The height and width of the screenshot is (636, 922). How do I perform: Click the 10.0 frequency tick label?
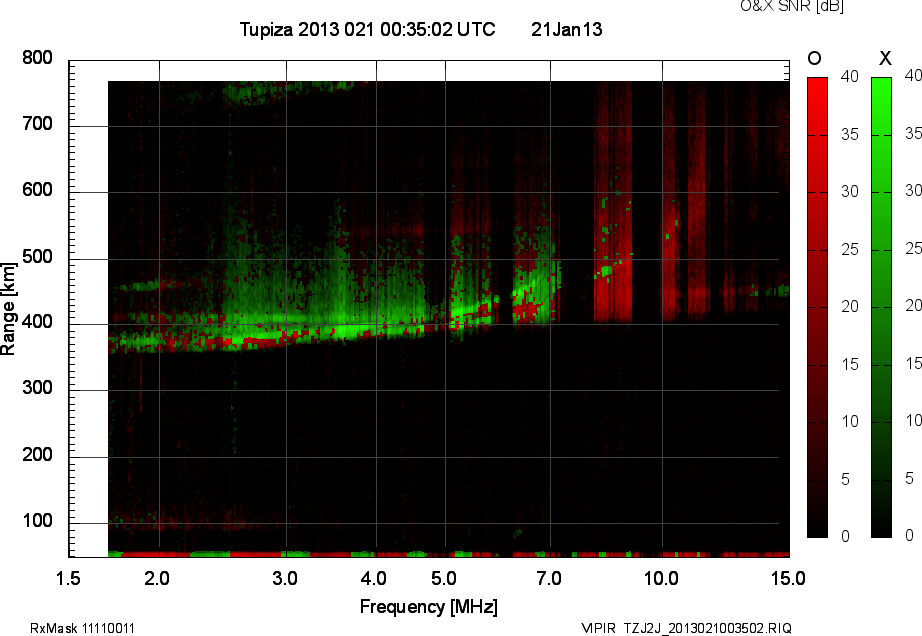(661, 578)
